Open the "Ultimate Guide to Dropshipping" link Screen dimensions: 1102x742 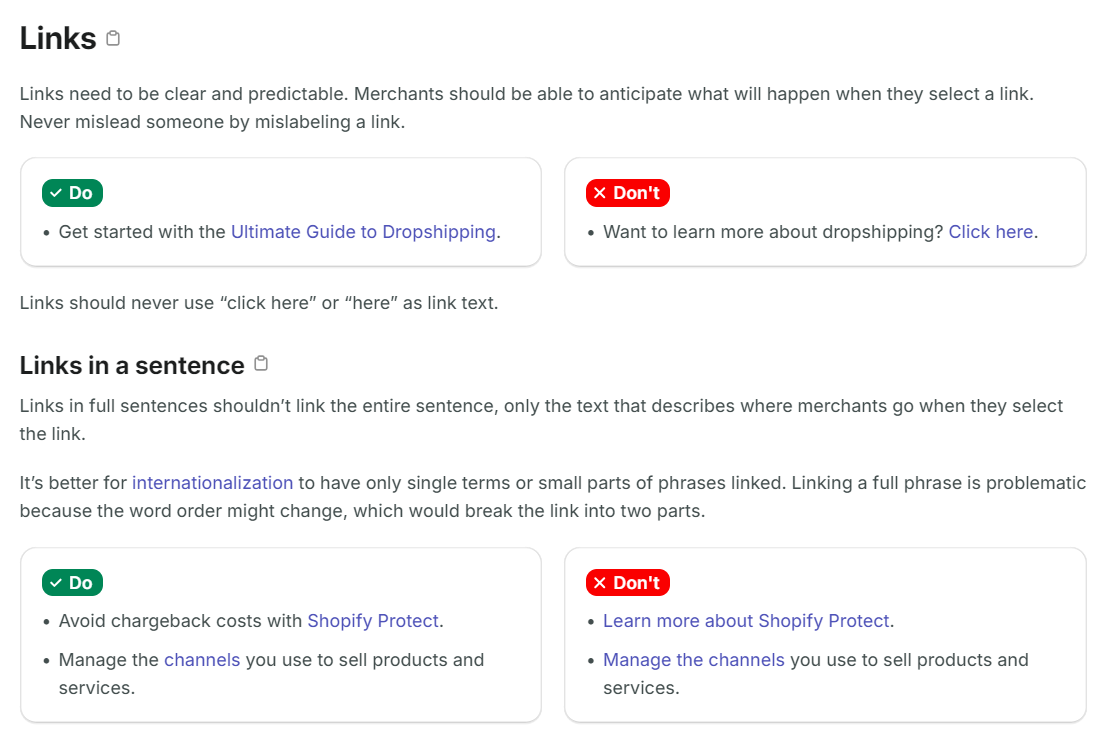coord(363,231)
